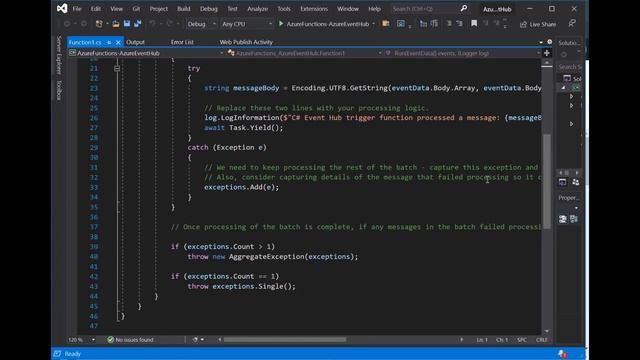Collapse the try block at line 21

point(117,69)
